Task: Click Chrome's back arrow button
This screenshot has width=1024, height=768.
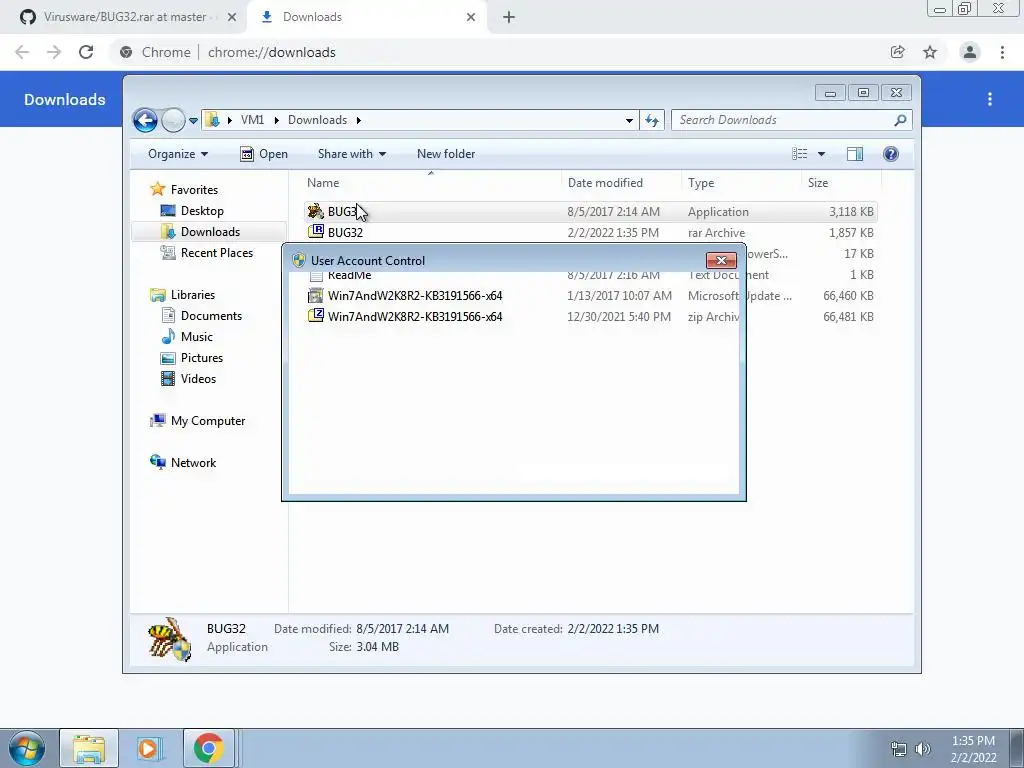Action: pos(22,52)
